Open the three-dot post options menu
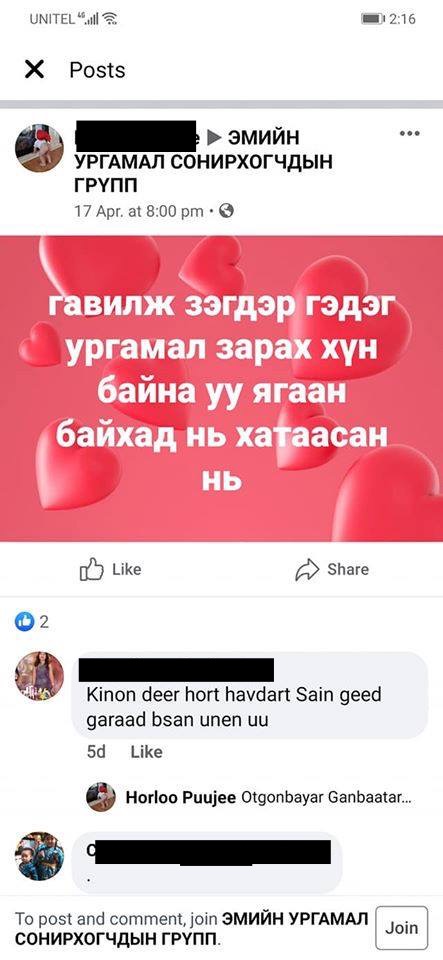 click(x=409, y=133)
